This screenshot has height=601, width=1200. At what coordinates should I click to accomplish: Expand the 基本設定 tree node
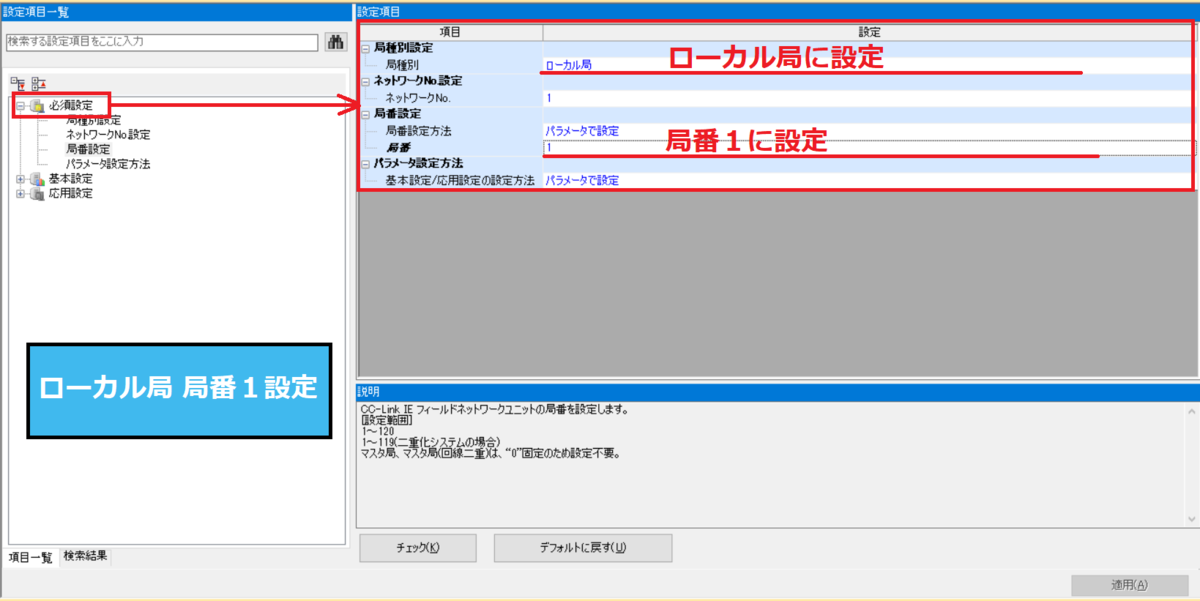pos(21,177)
